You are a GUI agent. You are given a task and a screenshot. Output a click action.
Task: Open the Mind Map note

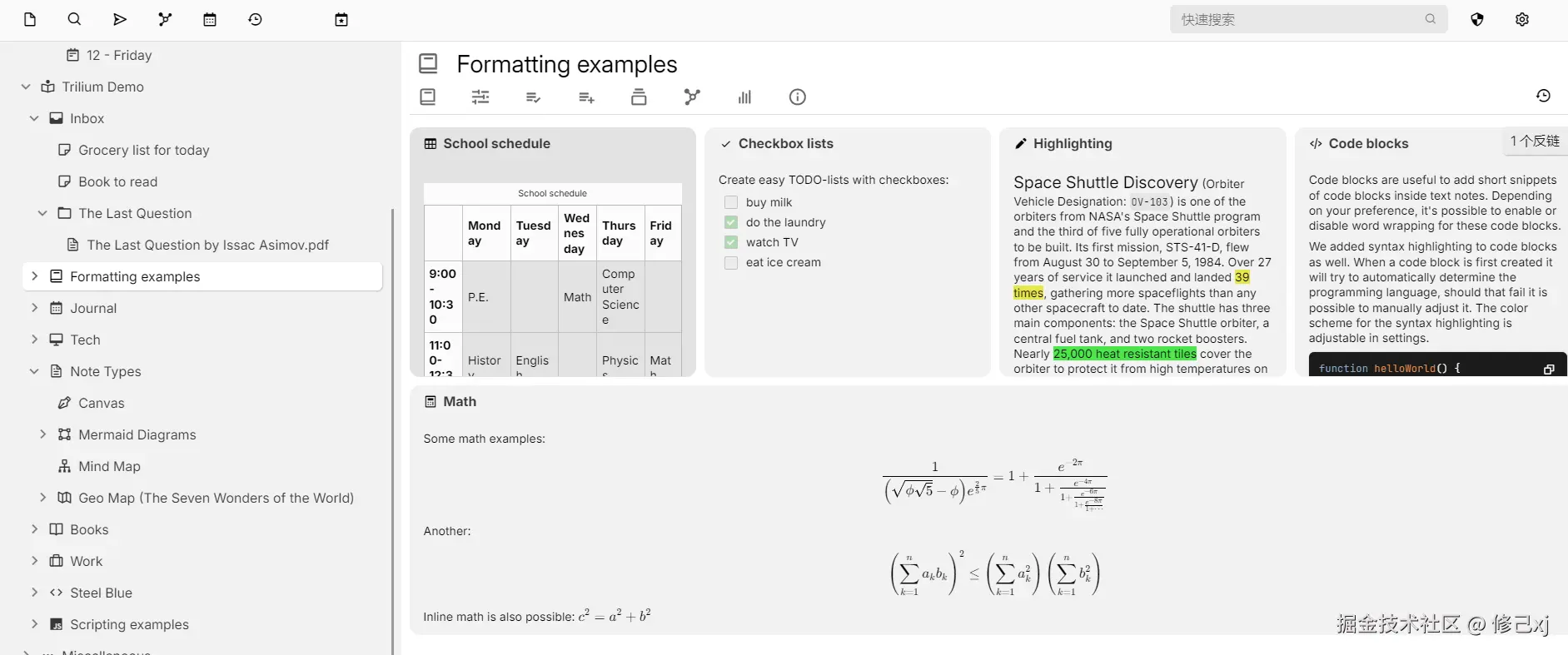tap(109, 466)
